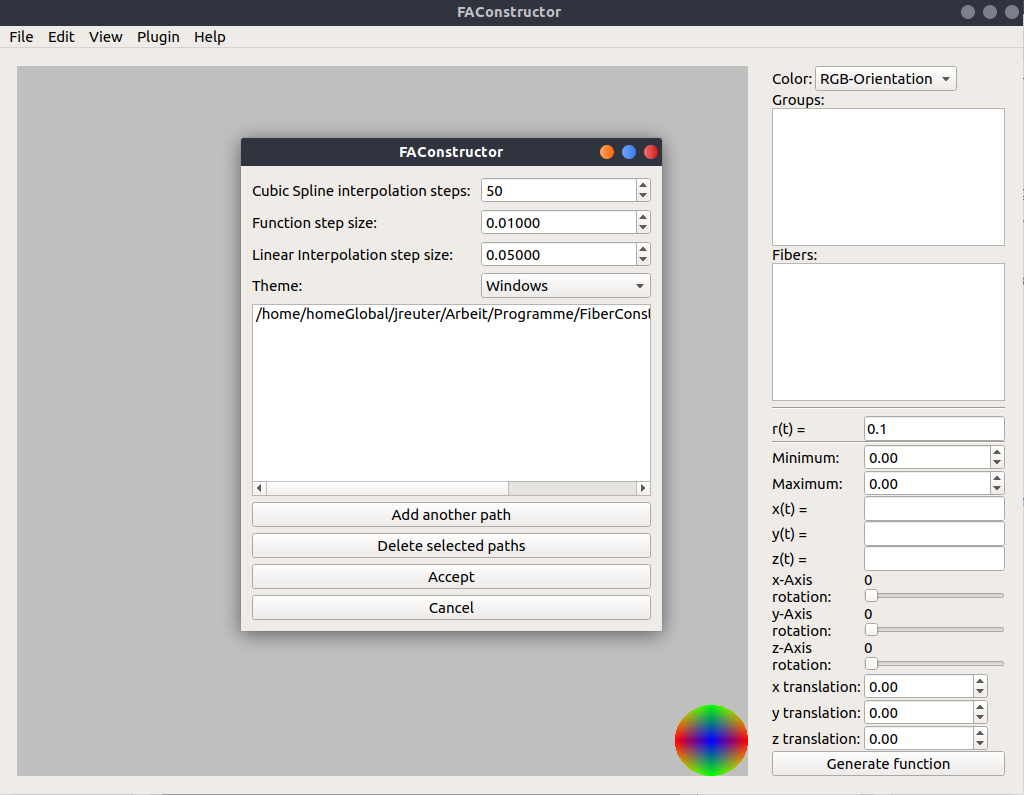The width and height of the screenshot is (1024, 795).
Task: Click first gray button on main window title bar
Action: click(x=968, y=12)
